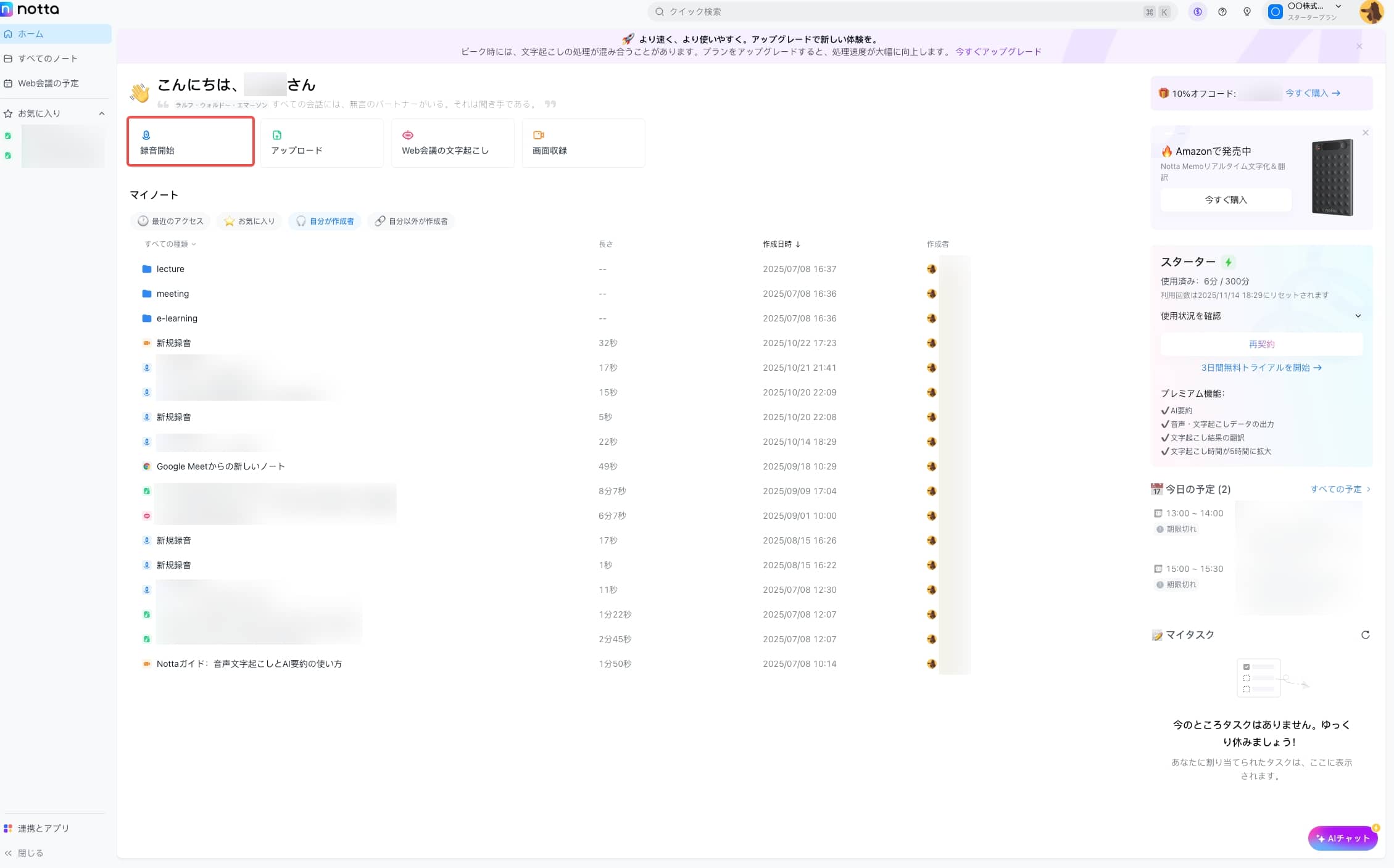1394x868 pixels.
Task: Refresh マイタスク with the reload icon
Action: pos(1365,635)
